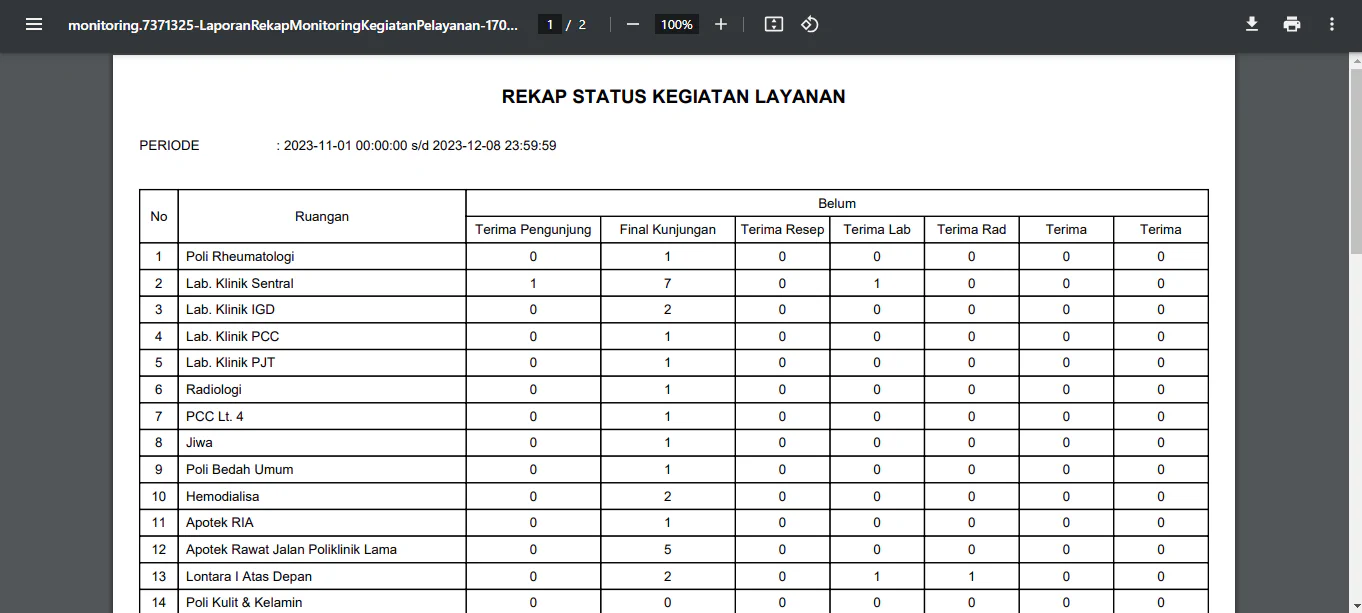The width and height of the screenshot is (1362, 613).
Task: Click Final Kunjungan value 5 for Apotek Rawat Jalan
Action: point(668,550)
